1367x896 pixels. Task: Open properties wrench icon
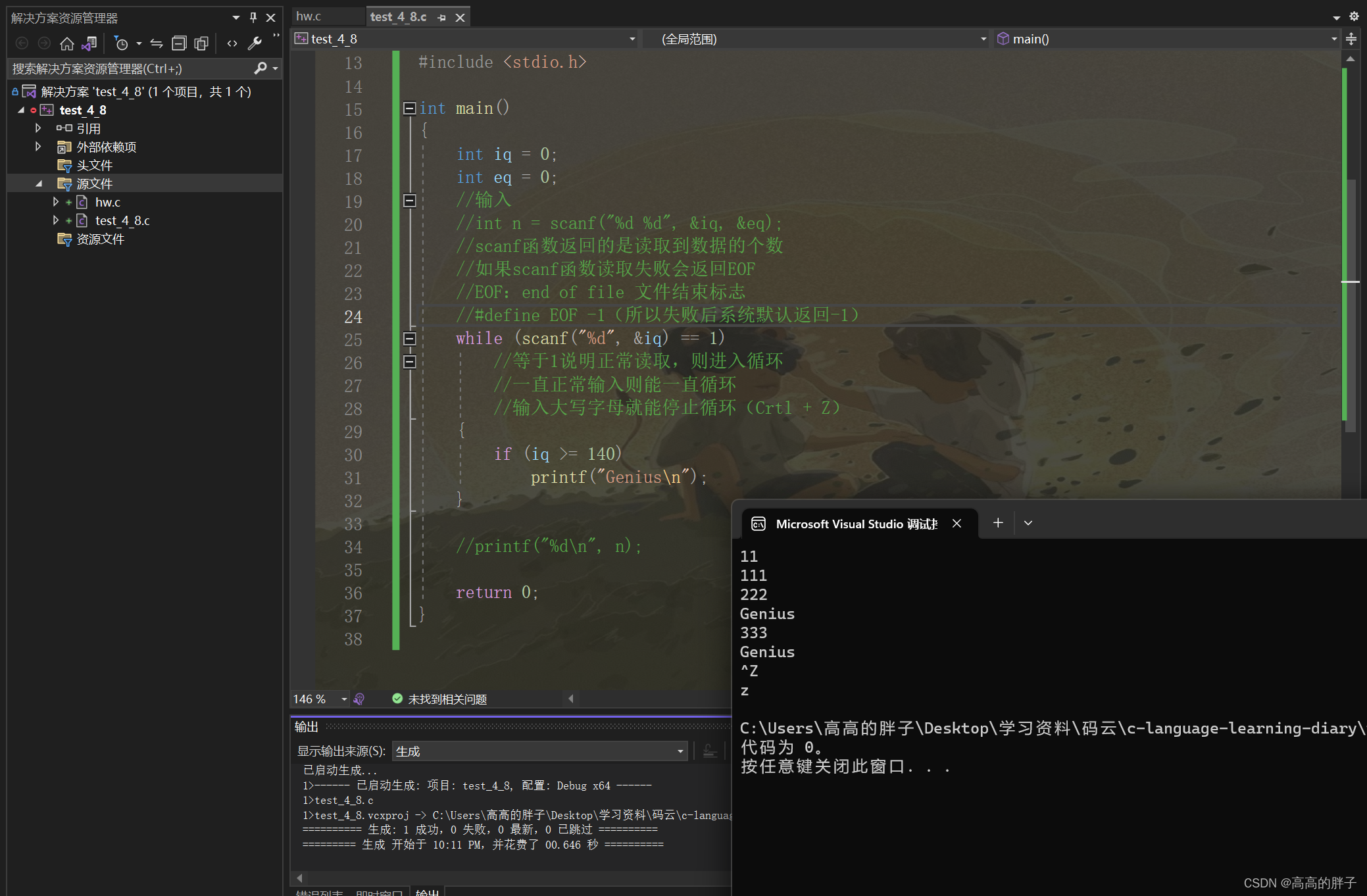coord(255,44)
